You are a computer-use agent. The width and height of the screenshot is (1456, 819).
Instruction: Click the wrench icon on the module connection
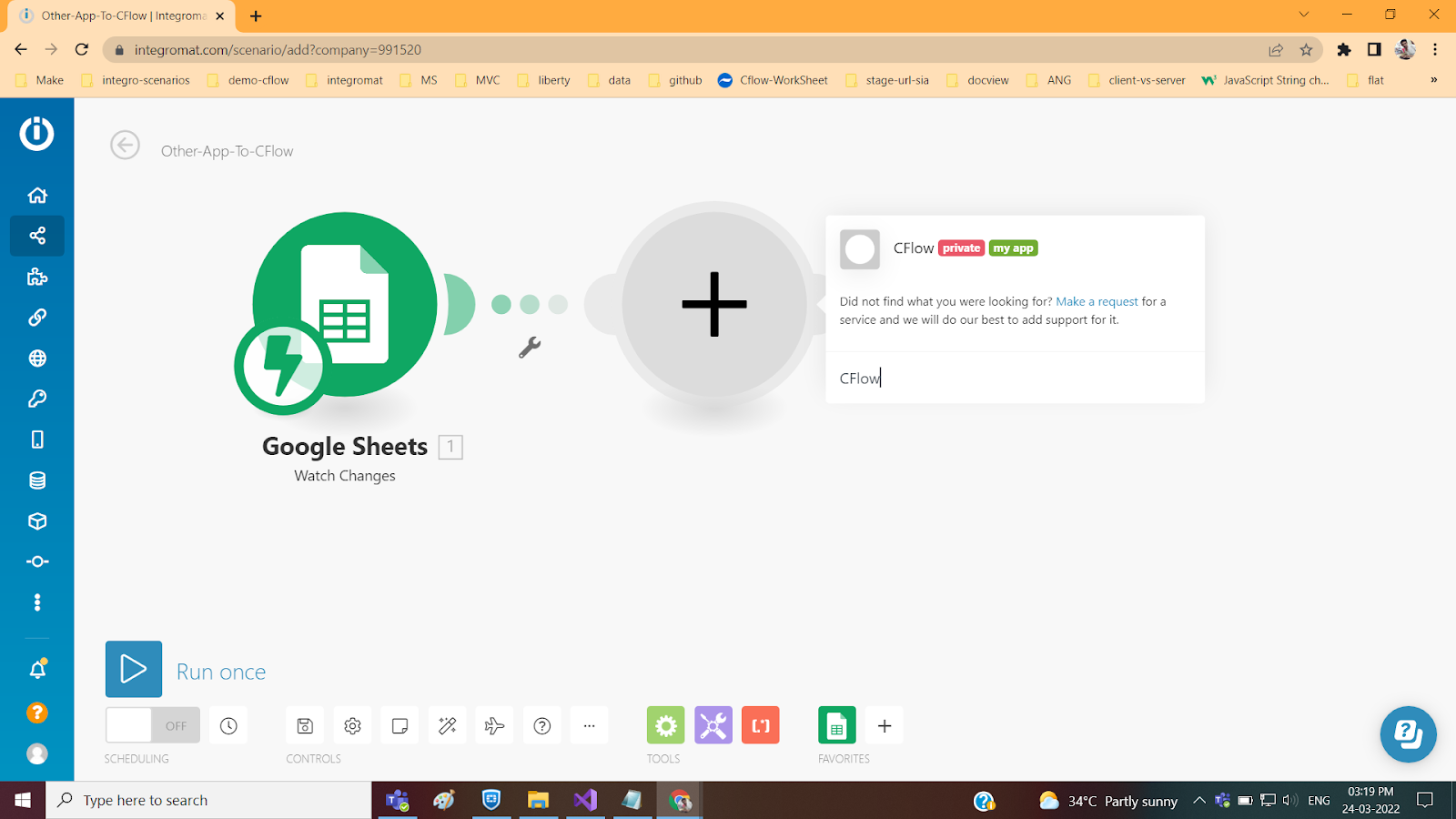coord(530,347)
